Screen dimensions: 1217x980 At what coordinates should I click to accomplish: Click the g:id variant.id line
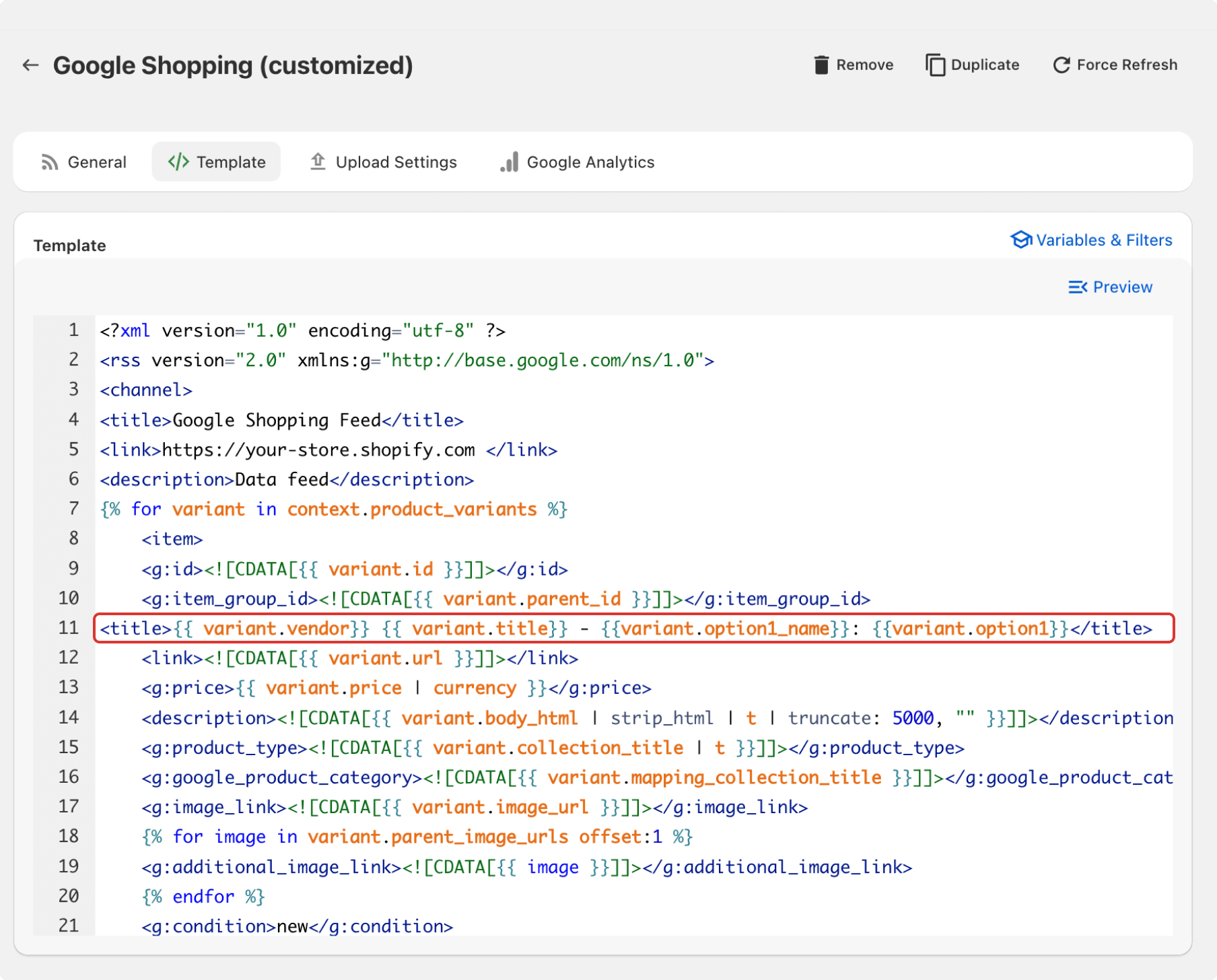click(x=355, y=569)
